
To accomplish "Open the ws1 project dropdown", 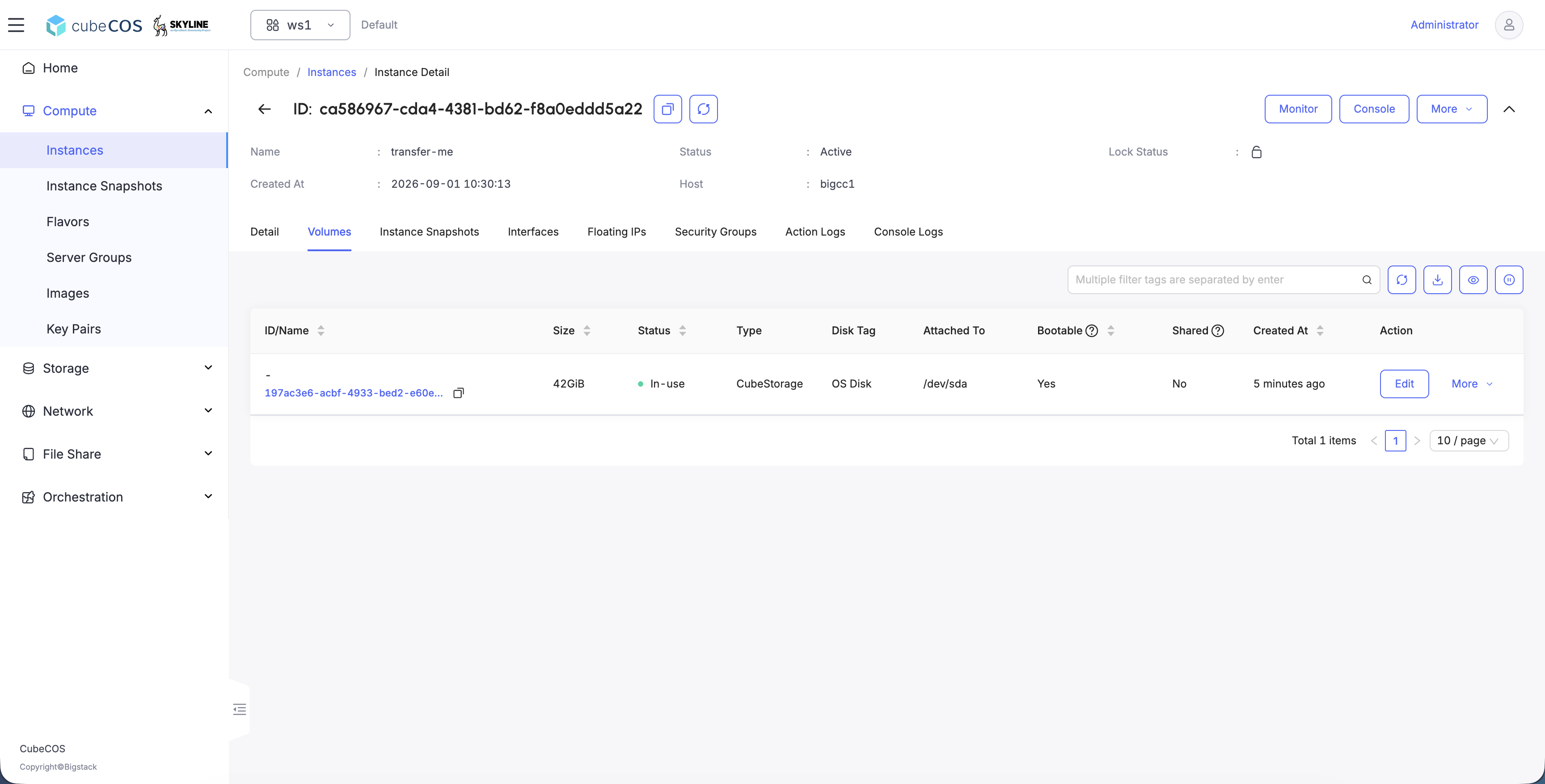I will [300, 25].
